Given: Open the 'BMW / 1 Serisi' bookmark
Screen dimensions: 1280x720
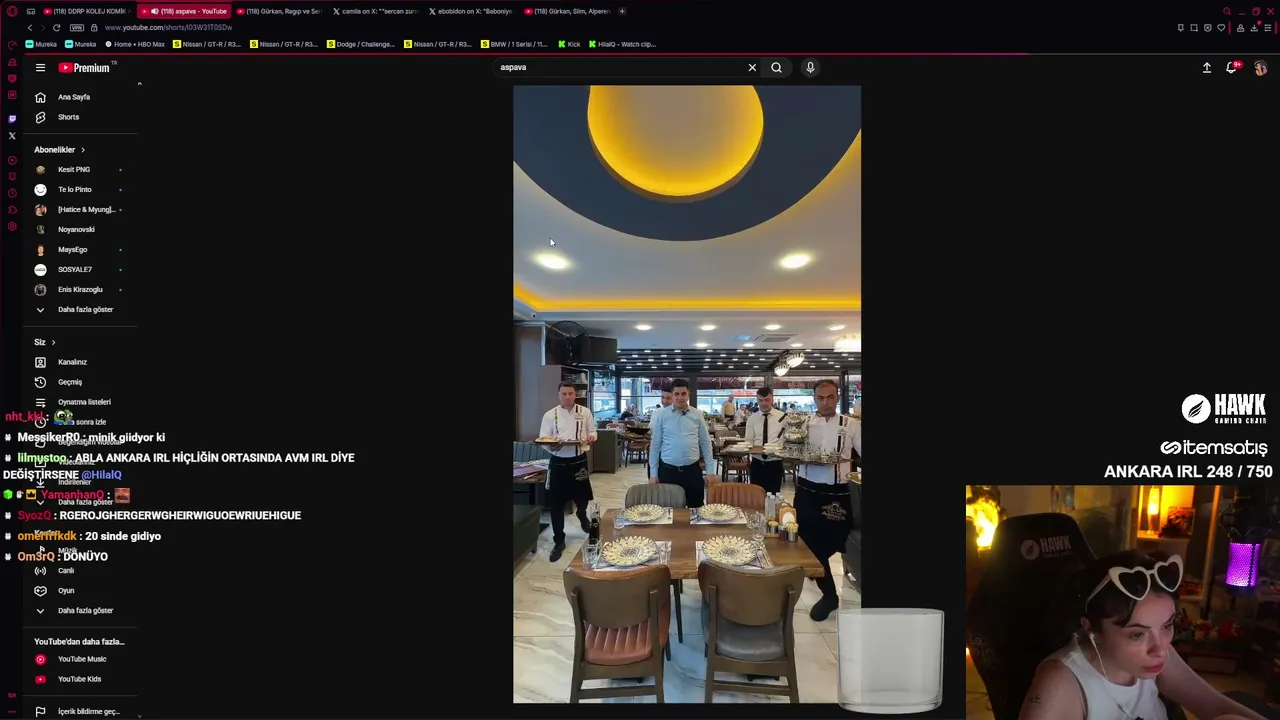Looking at the screenshot, I should [515, 44].
